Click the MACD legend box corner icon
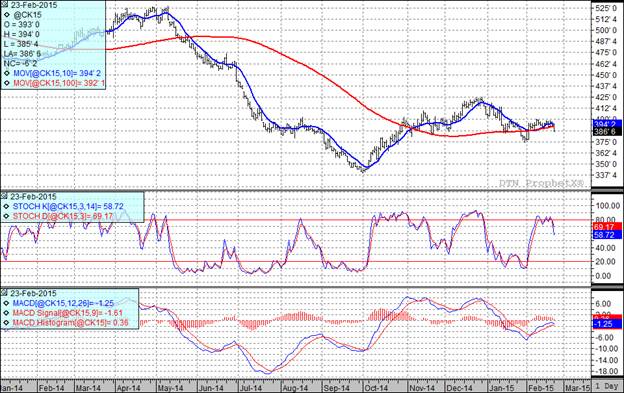The height and width of the screenshot is (393, 624). tap(5, 293)
